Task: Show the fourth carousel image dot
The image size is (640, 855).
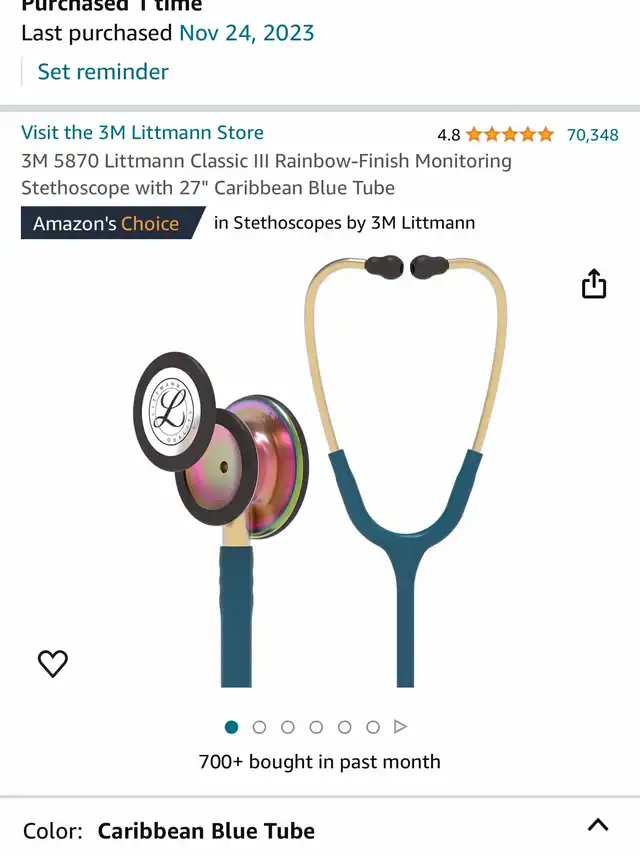Action: click(x=316, y=727)
